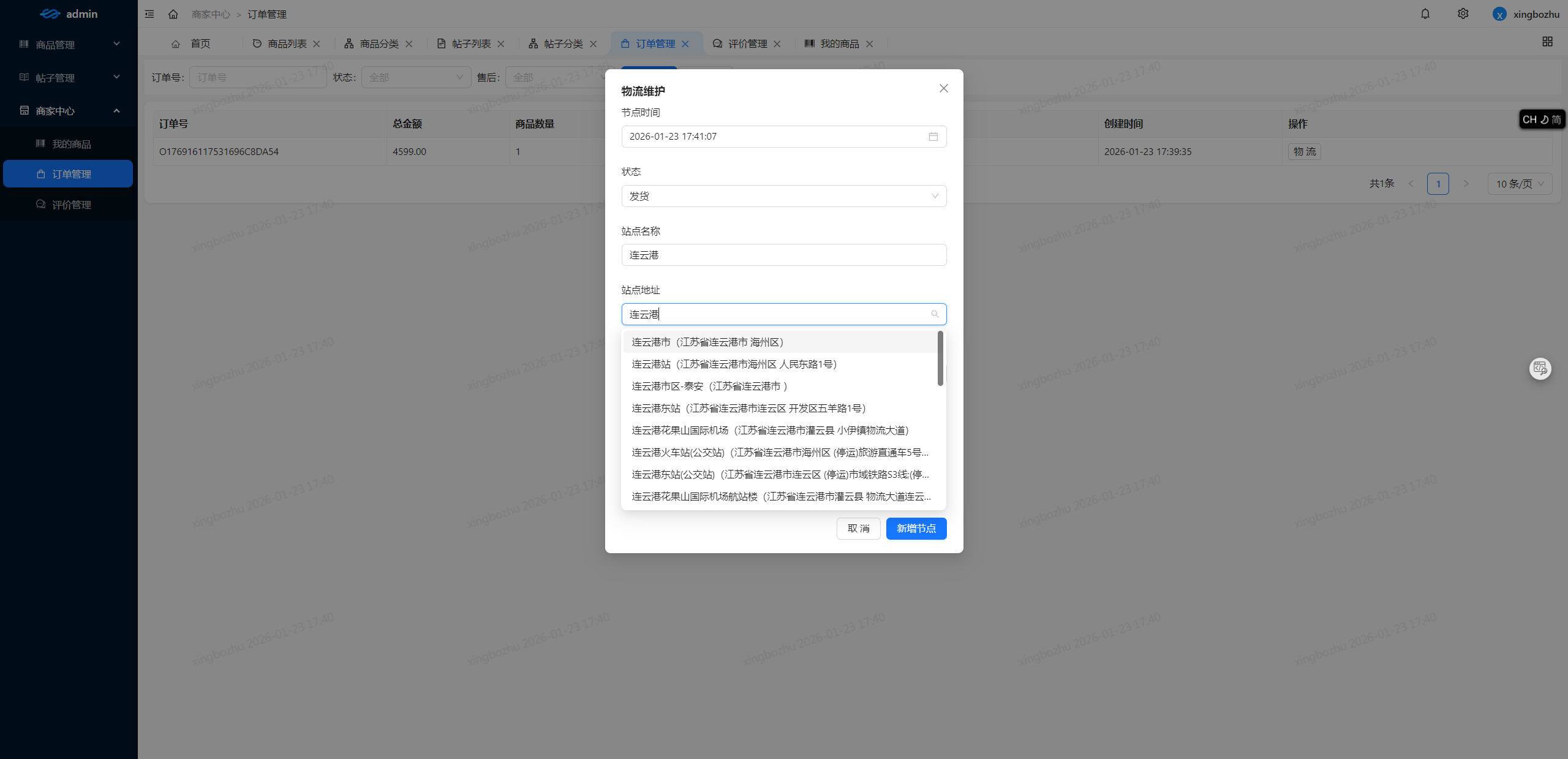Open the settings gear icon
Image resolution: width=1568 pixels, height=759 pixels.
coord(1463,13)
